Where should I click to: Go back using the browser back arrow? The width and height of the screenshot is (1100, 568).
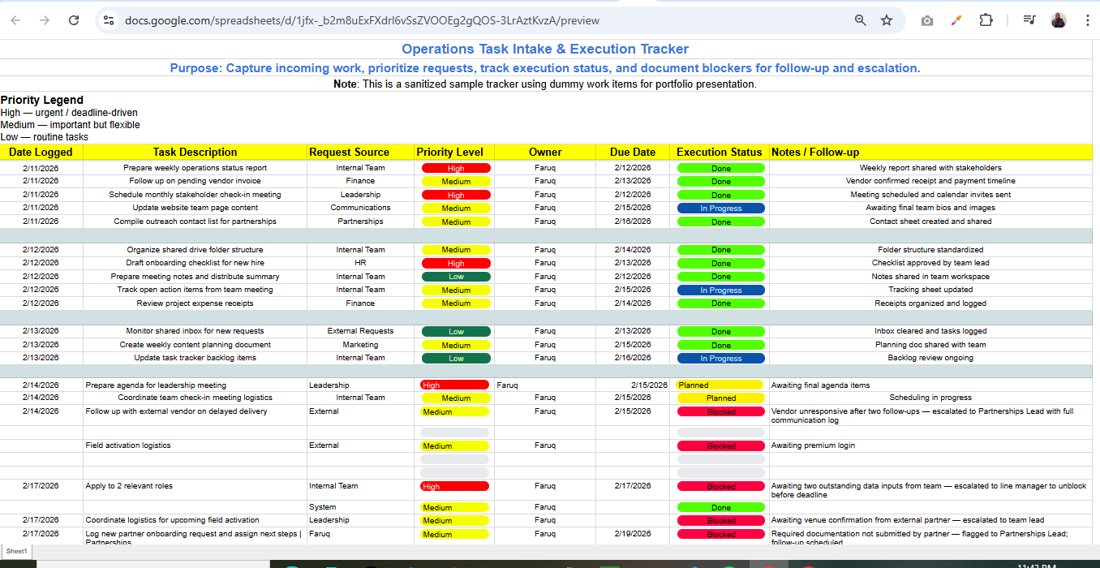coord(15,20)
